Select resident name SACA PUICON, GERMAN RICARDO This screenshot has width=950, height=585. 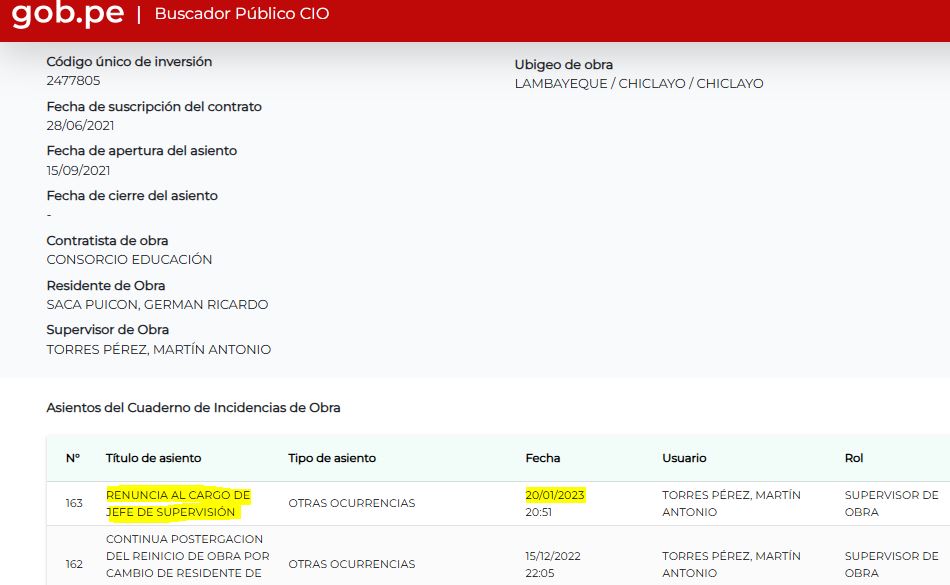pos(157,305)
